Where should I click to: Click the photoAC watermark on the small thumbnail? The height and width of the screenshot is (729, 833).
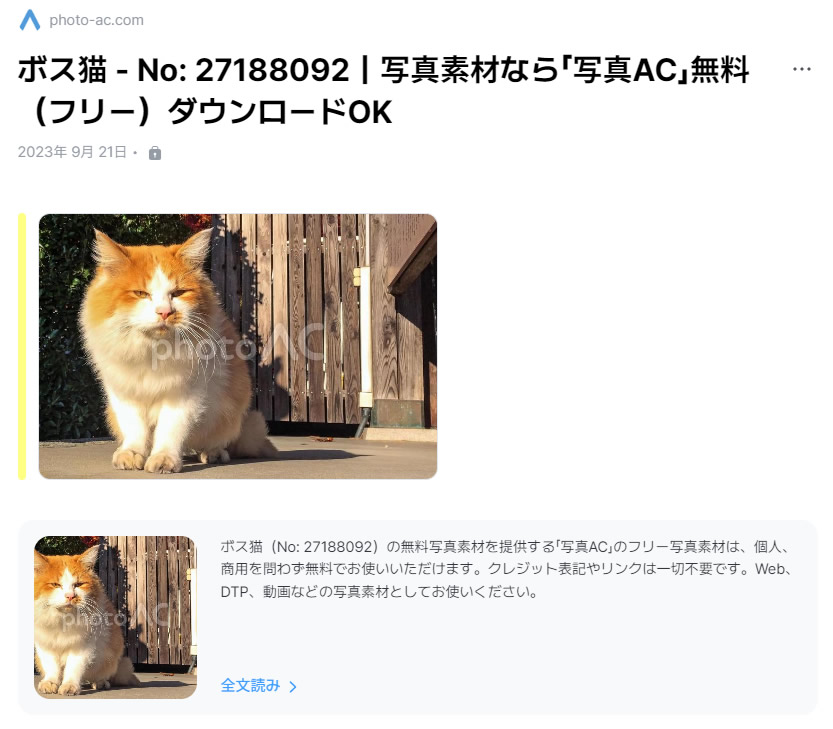coord(115,618)
